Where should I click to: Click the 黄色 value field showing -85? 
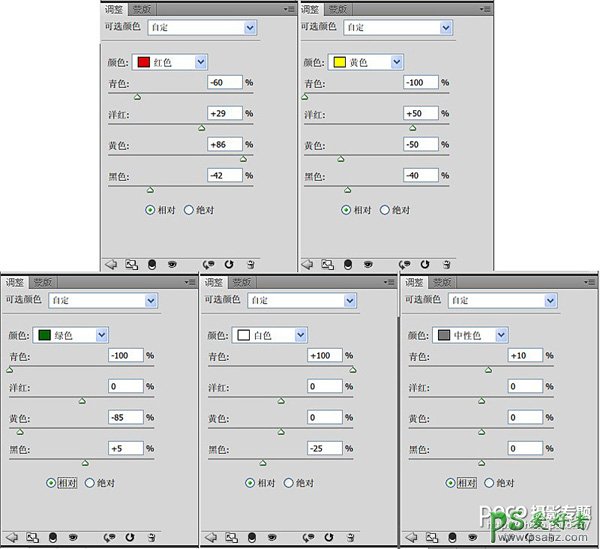127,418
